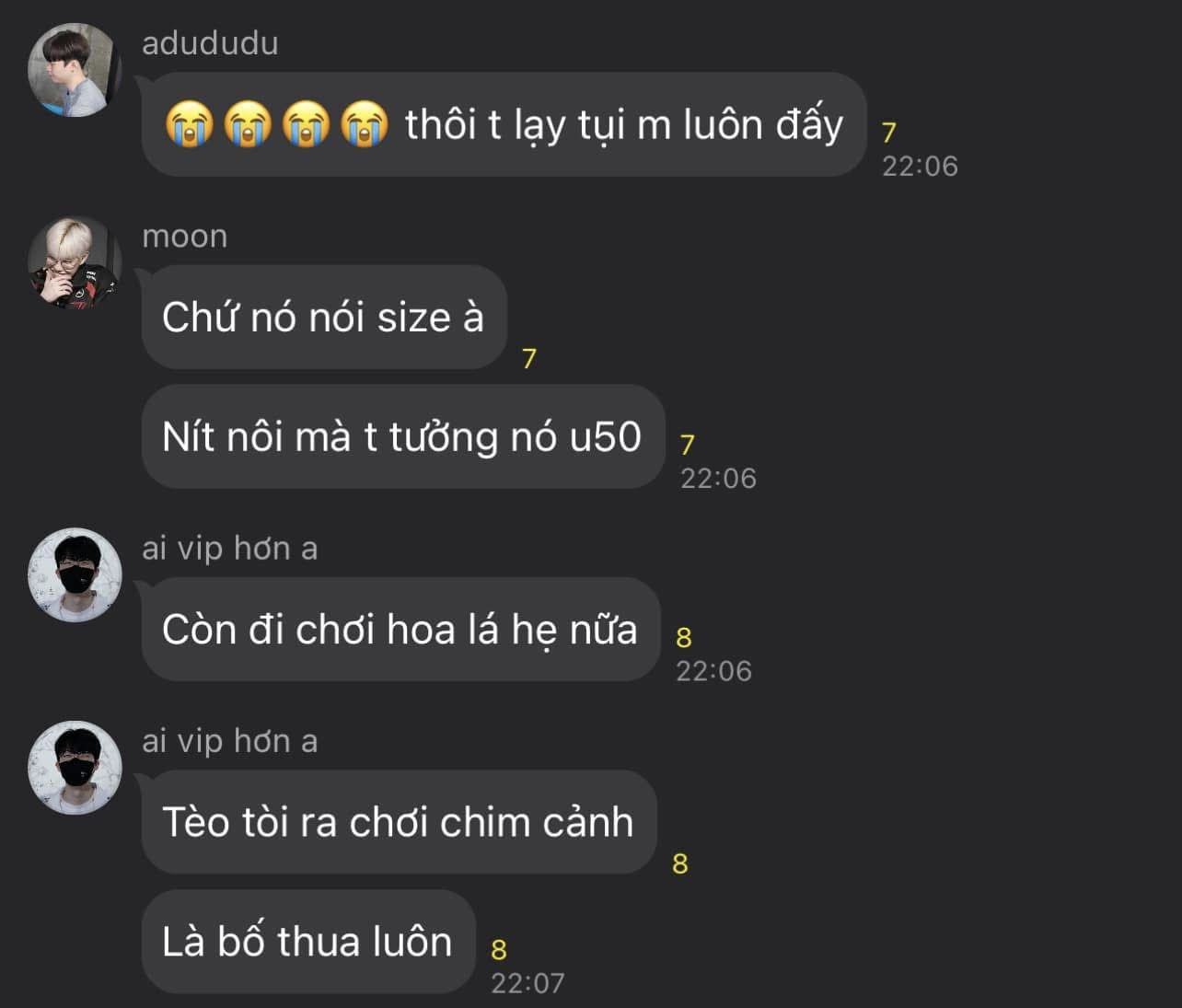Select message 'Còn đi chơi hoa lá hẹ nữa'
The width and height of the screenshot is (1182, 1008).
[x=400, y=630]
